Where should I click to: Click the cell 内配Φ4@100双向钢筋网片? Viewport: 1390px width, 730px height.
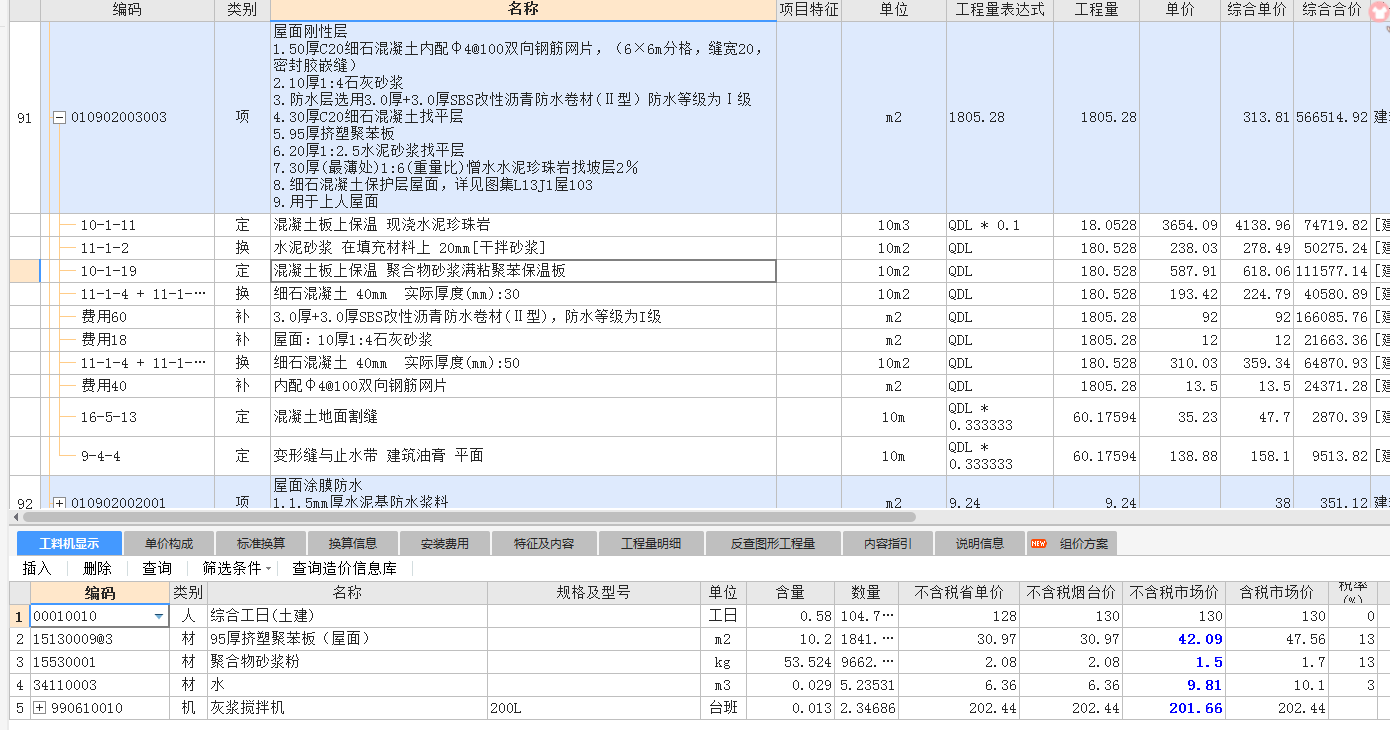pyautogui.click(x=523, y=386)
